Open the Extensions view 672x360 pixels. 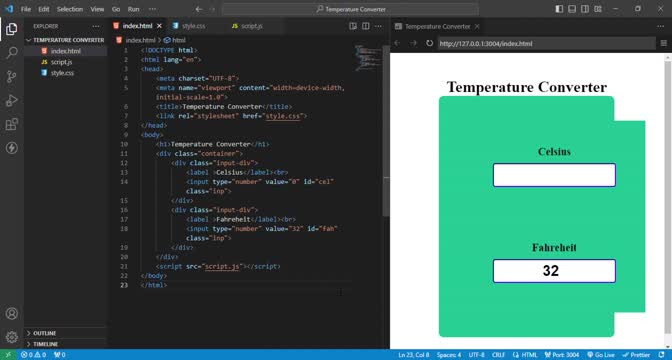(x=12, y=124)
